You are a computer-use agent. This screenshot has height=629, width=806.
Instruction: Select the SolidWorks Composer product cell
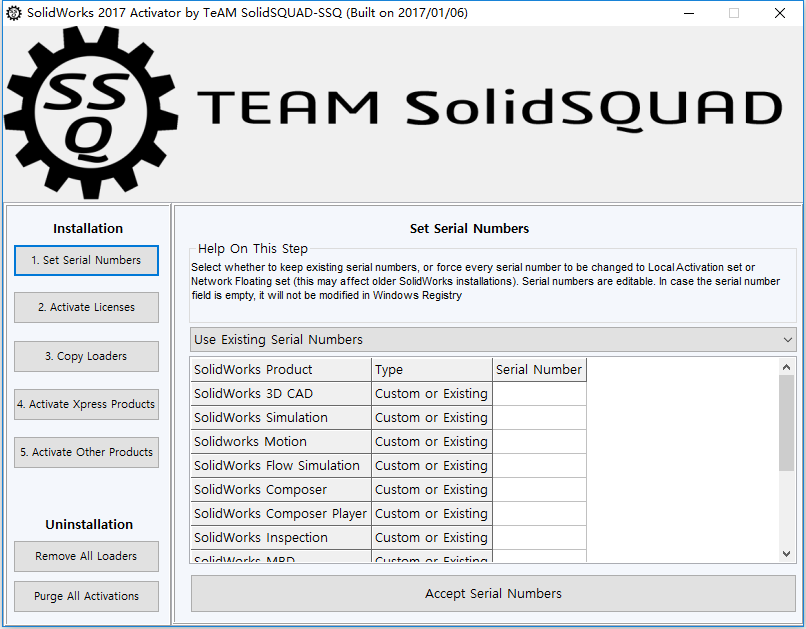[x=281, y=490]
